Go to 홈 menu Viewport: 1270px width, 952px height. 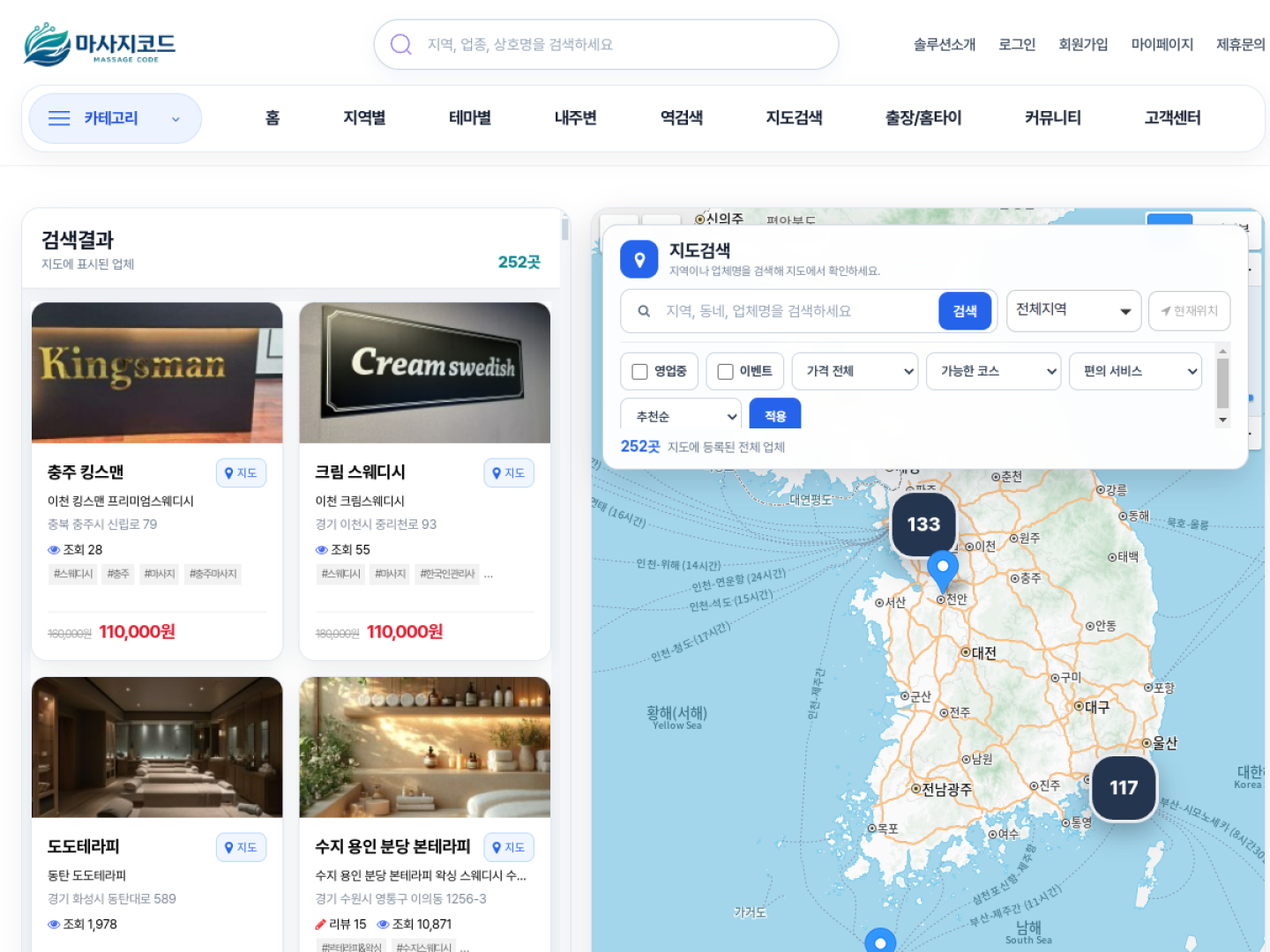coord(273,118)
